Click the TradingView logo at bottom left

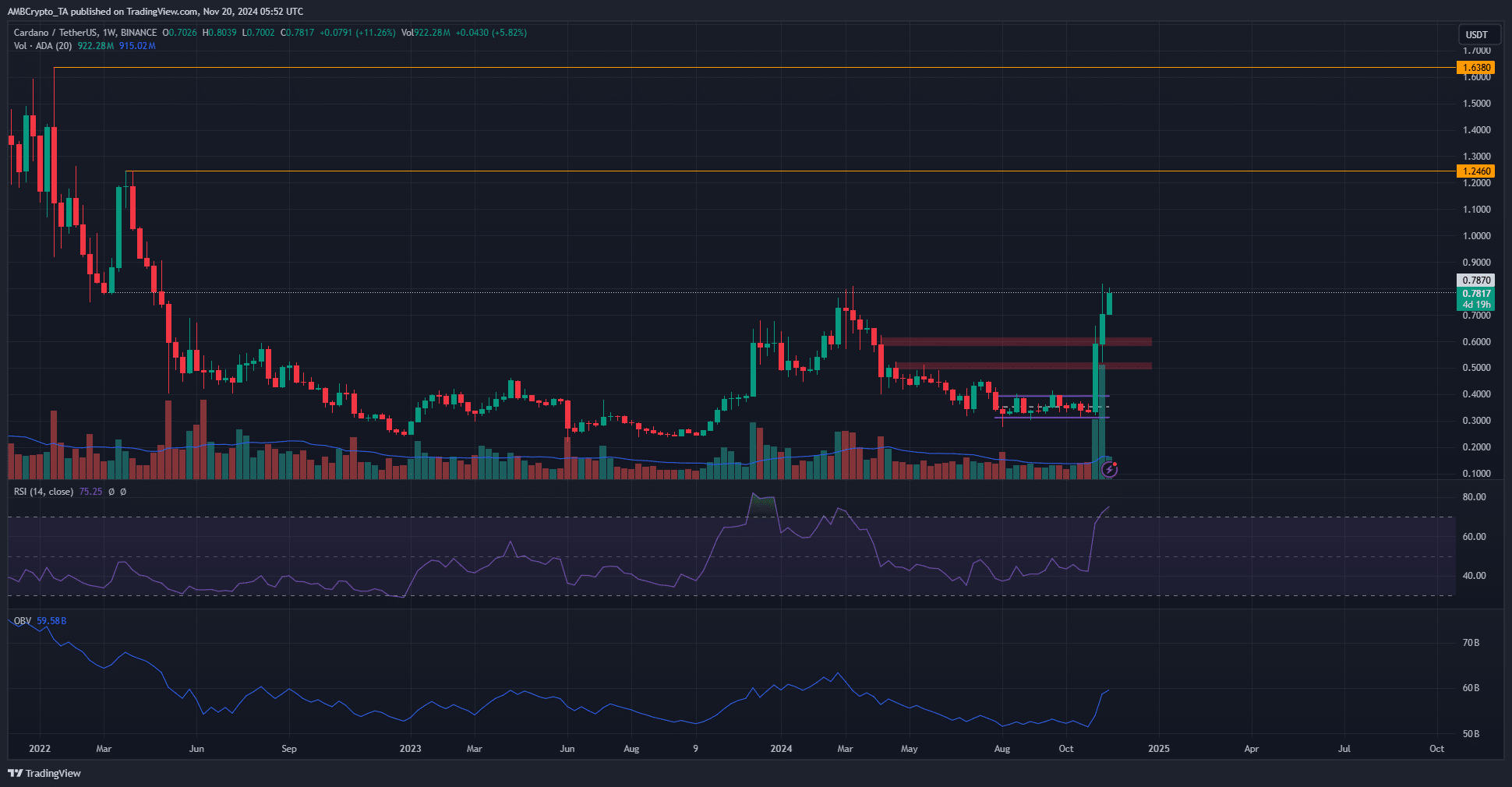pyautogui.click(x=44, y=773)
